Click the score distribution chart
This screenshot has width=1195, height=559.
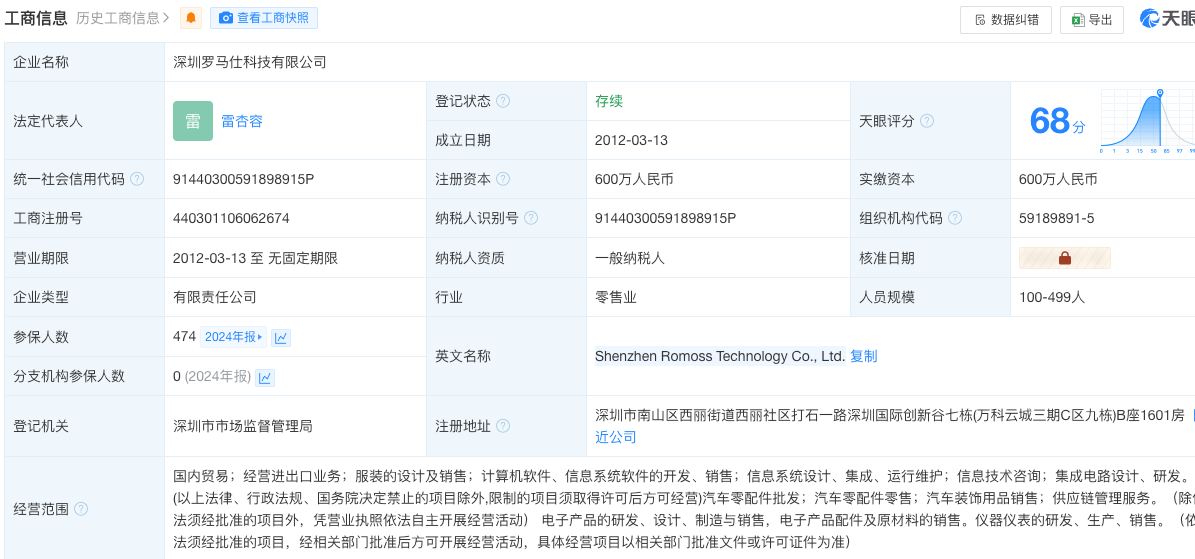click(1147, 122)
